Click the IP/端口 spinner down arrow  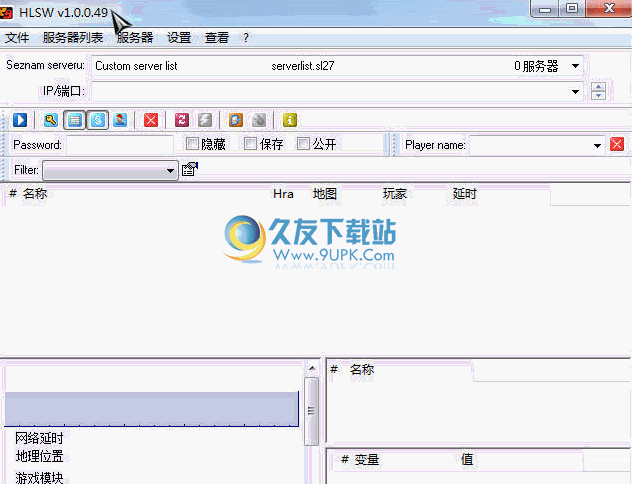(x=598, y=96)
